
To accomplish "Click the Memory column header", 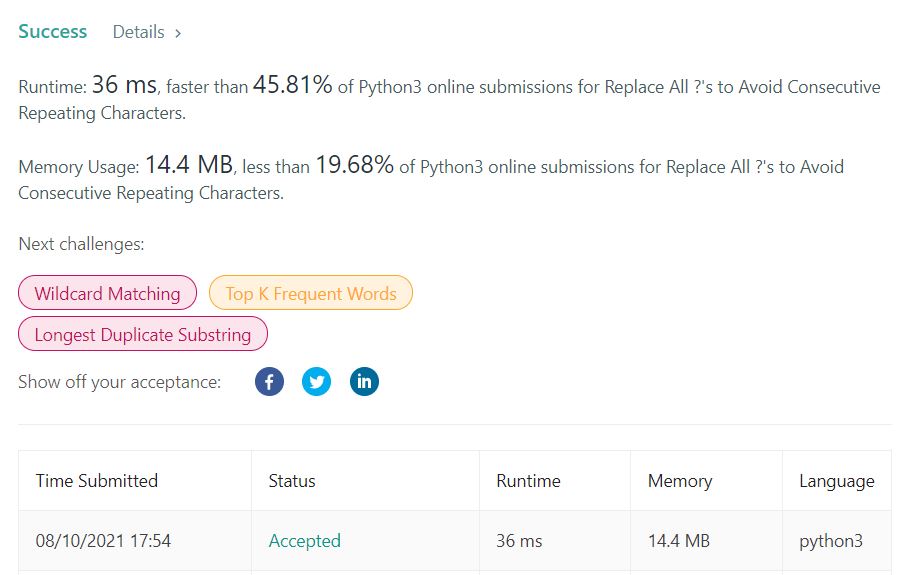I will point(680,481).
